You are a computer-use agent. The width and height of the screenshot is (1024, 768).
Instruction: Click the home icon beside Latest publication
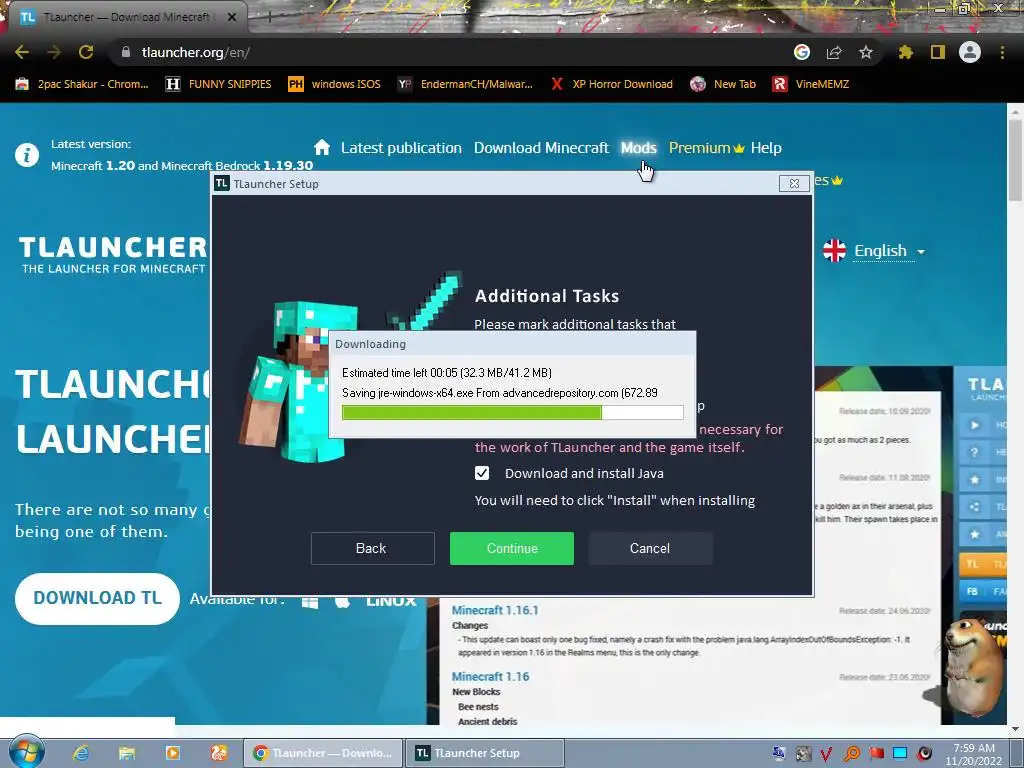point(322,147)
